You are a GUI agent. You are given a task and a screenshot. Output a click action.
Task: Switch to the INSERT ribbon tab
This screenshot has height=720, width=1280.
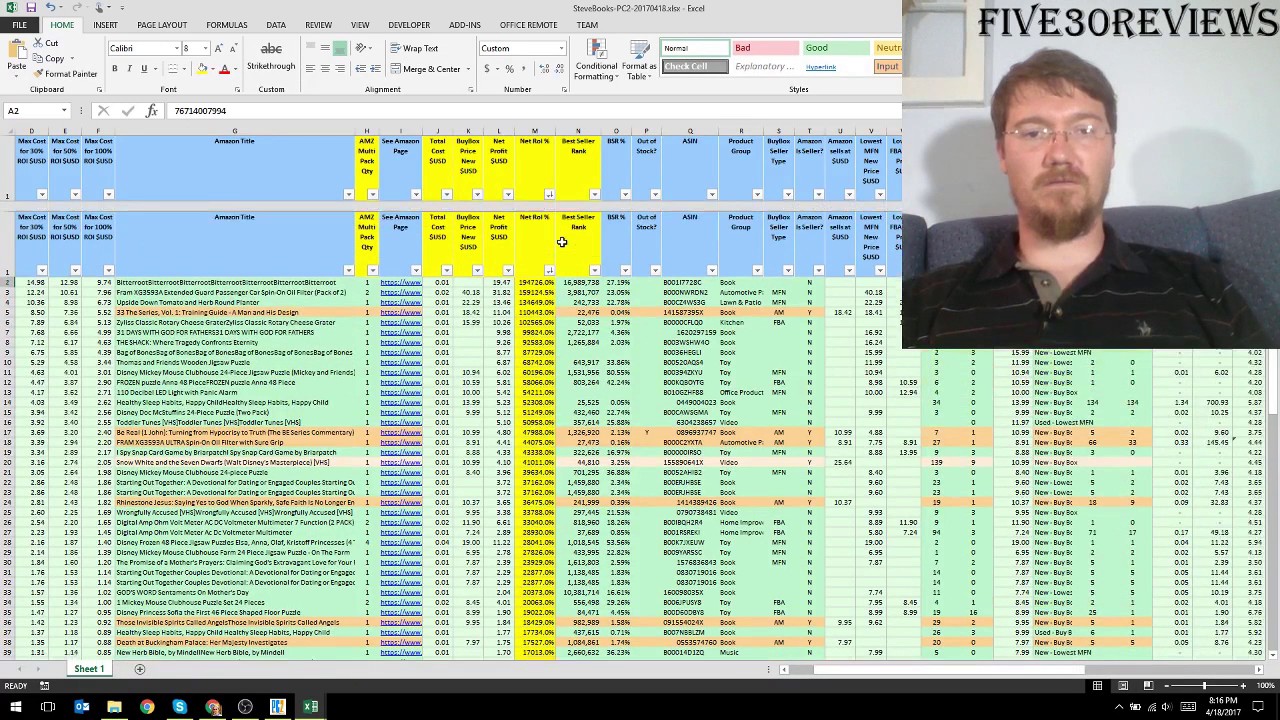click(x=105, y=25)
